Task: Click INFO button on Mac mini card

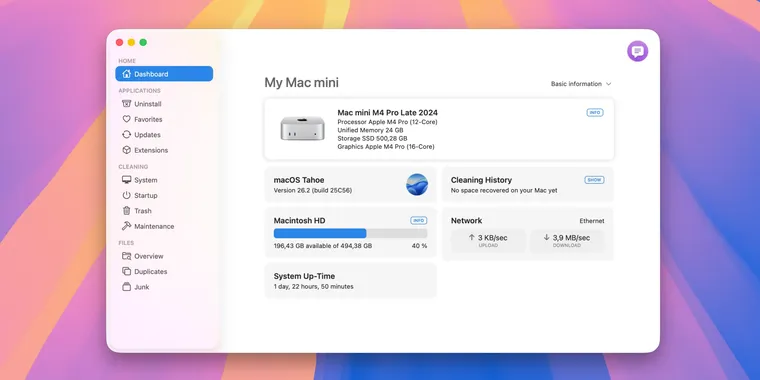Action: [595, 112]
